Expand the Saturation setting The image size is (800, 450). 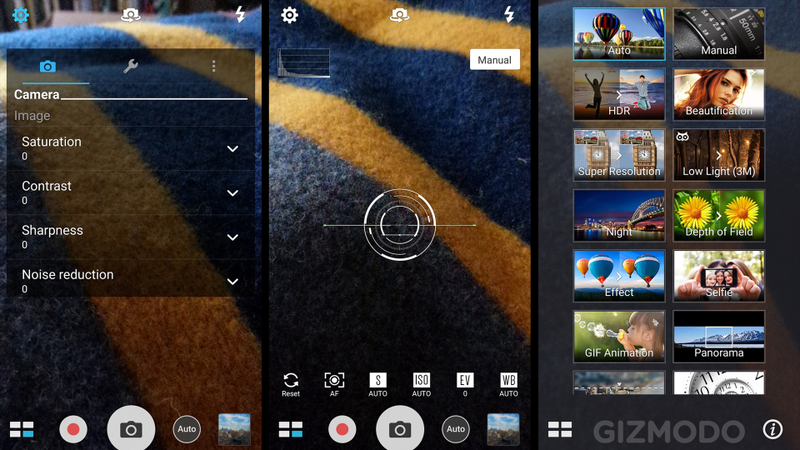(x=131, y=148)
